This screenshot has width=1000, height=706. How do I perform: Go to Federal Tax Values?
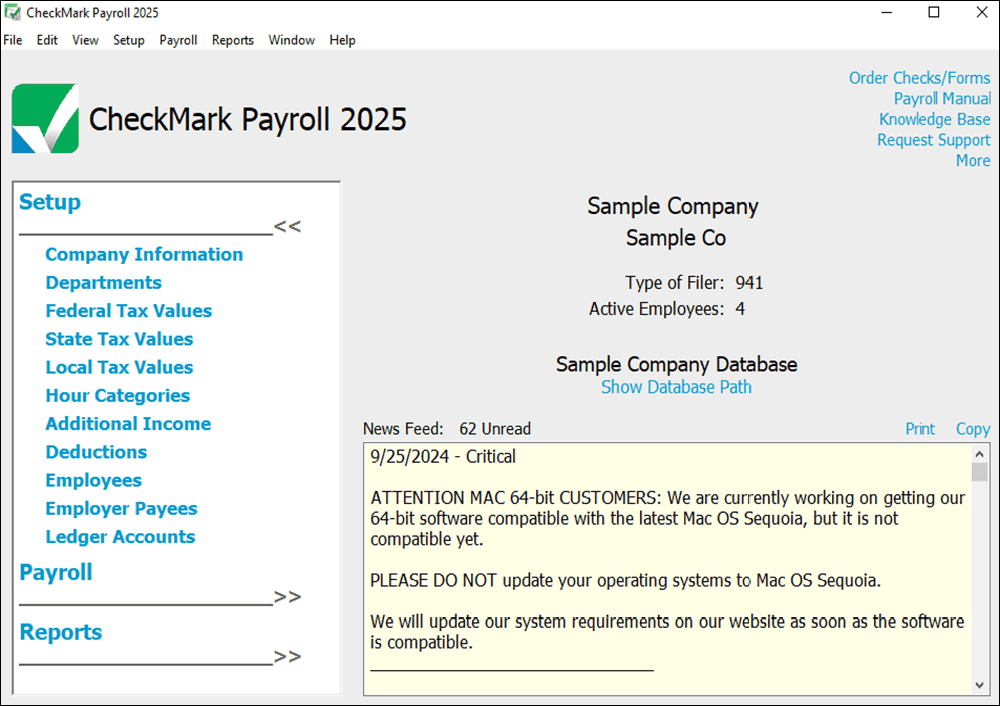click(128, 311)
